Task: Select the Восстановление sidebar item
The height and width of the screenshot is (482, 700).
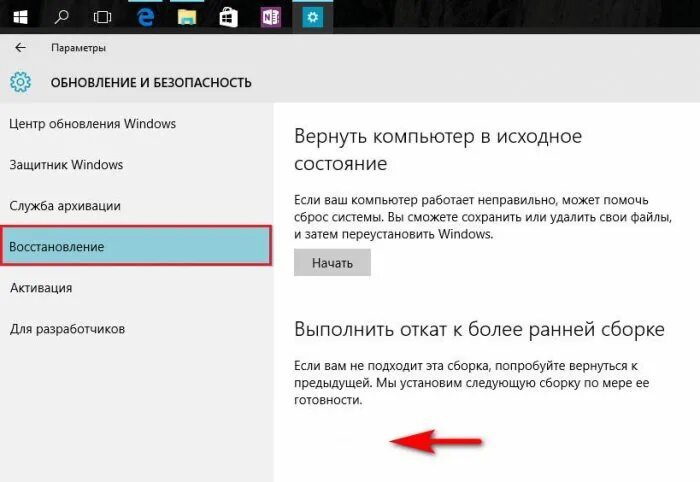Action: 136,245
